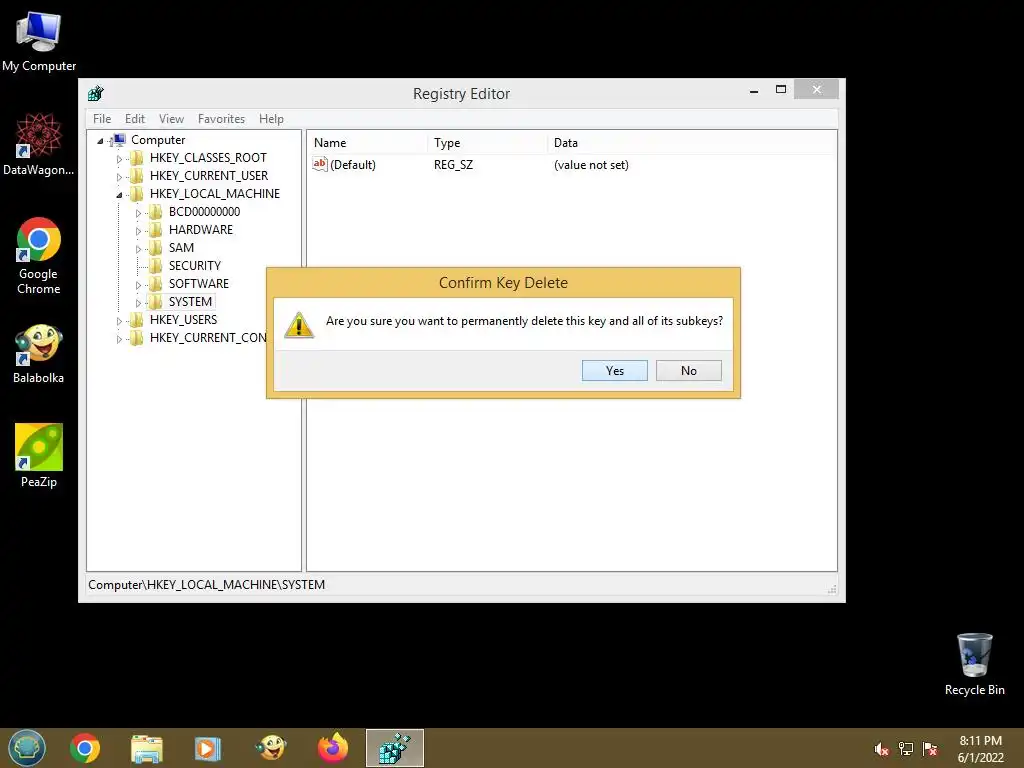1024x768 pixels.
Task: Select the Computer tree root label
Action: pos(158,140)
